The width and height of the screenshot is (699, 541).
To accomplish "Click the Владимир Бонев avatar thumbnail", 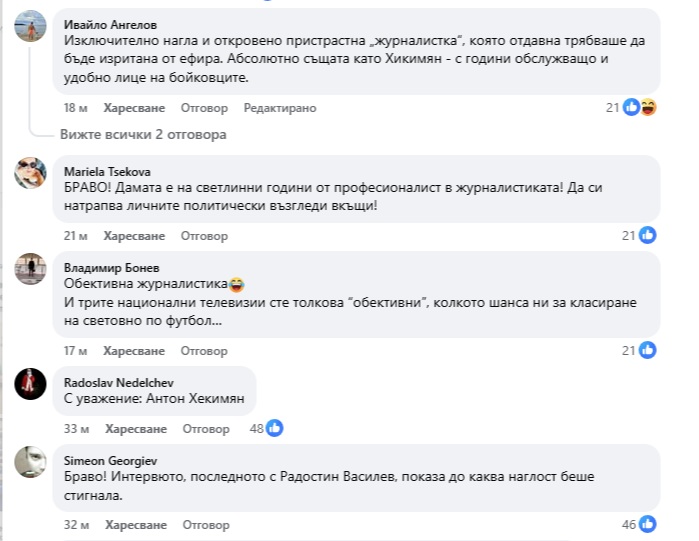I will click(x=30, y=268).
